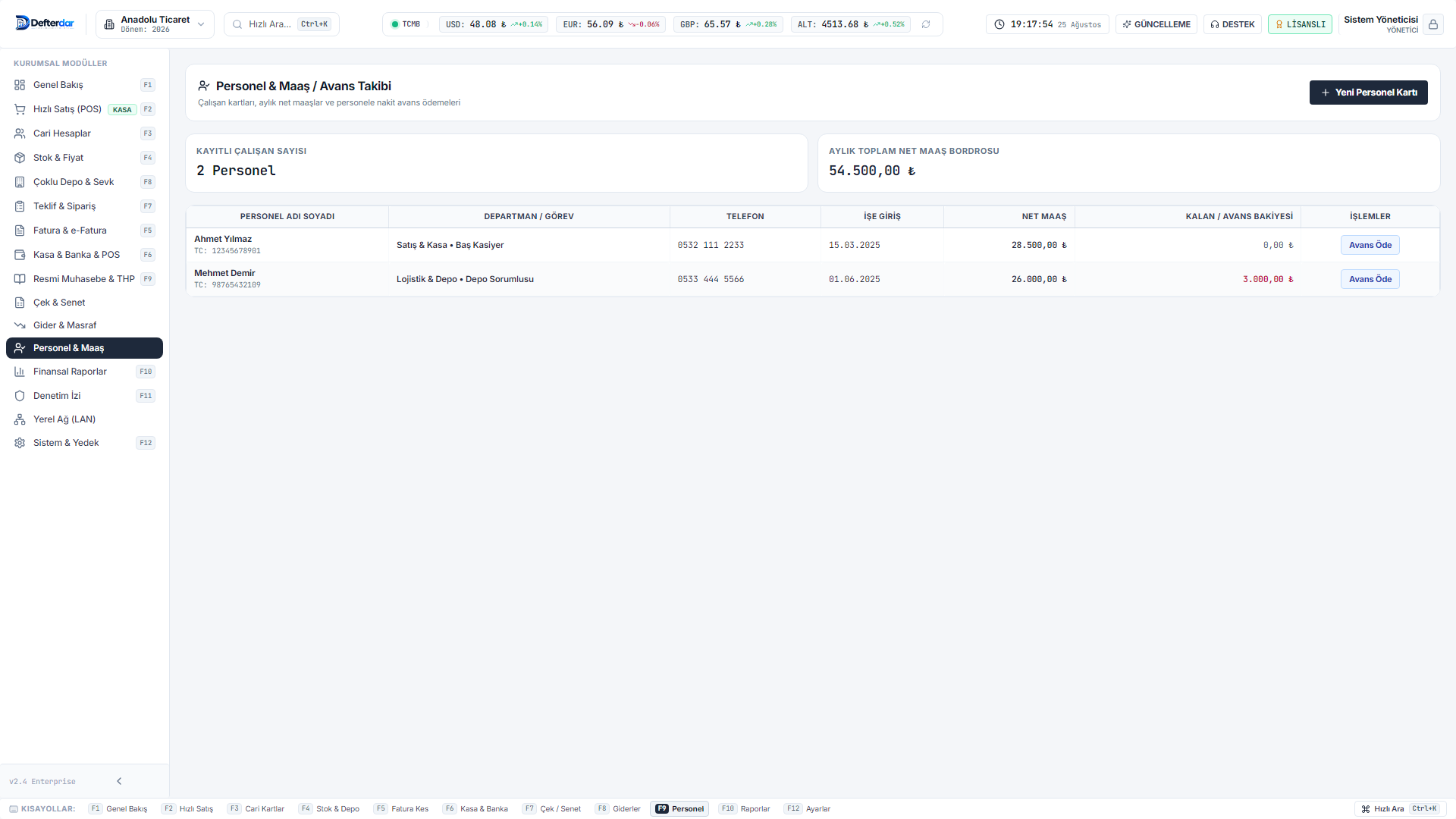Click the GBP exchange rate chip

pos(728,24)
